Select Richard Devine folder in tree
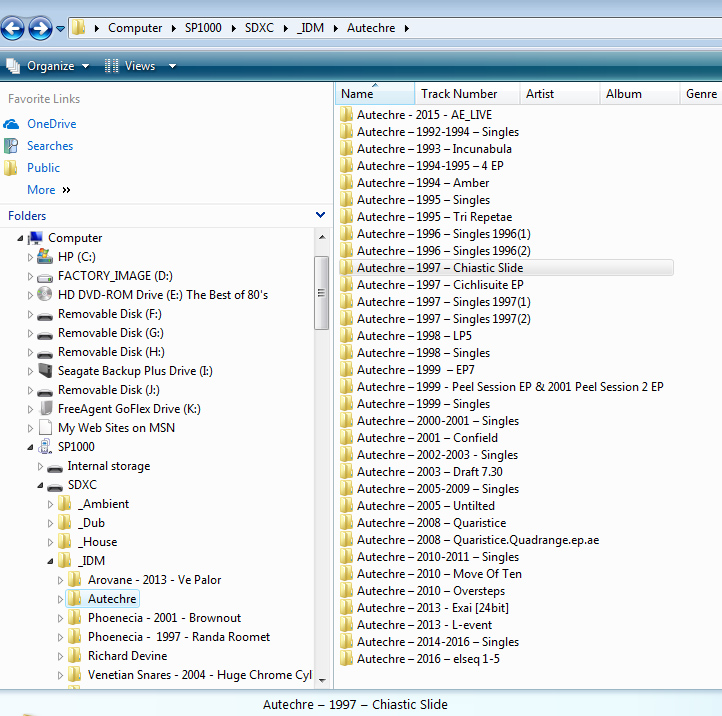 [127, 656]
